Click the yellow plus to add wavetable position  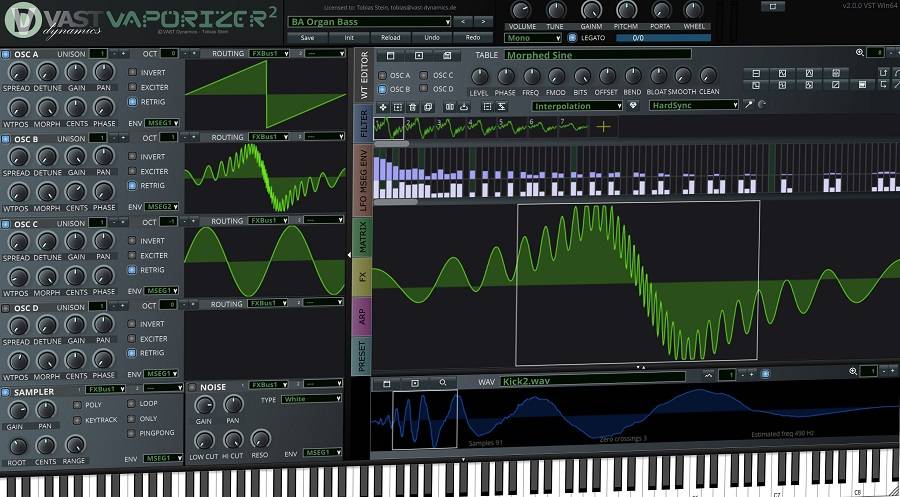click(x=603, y=127)
